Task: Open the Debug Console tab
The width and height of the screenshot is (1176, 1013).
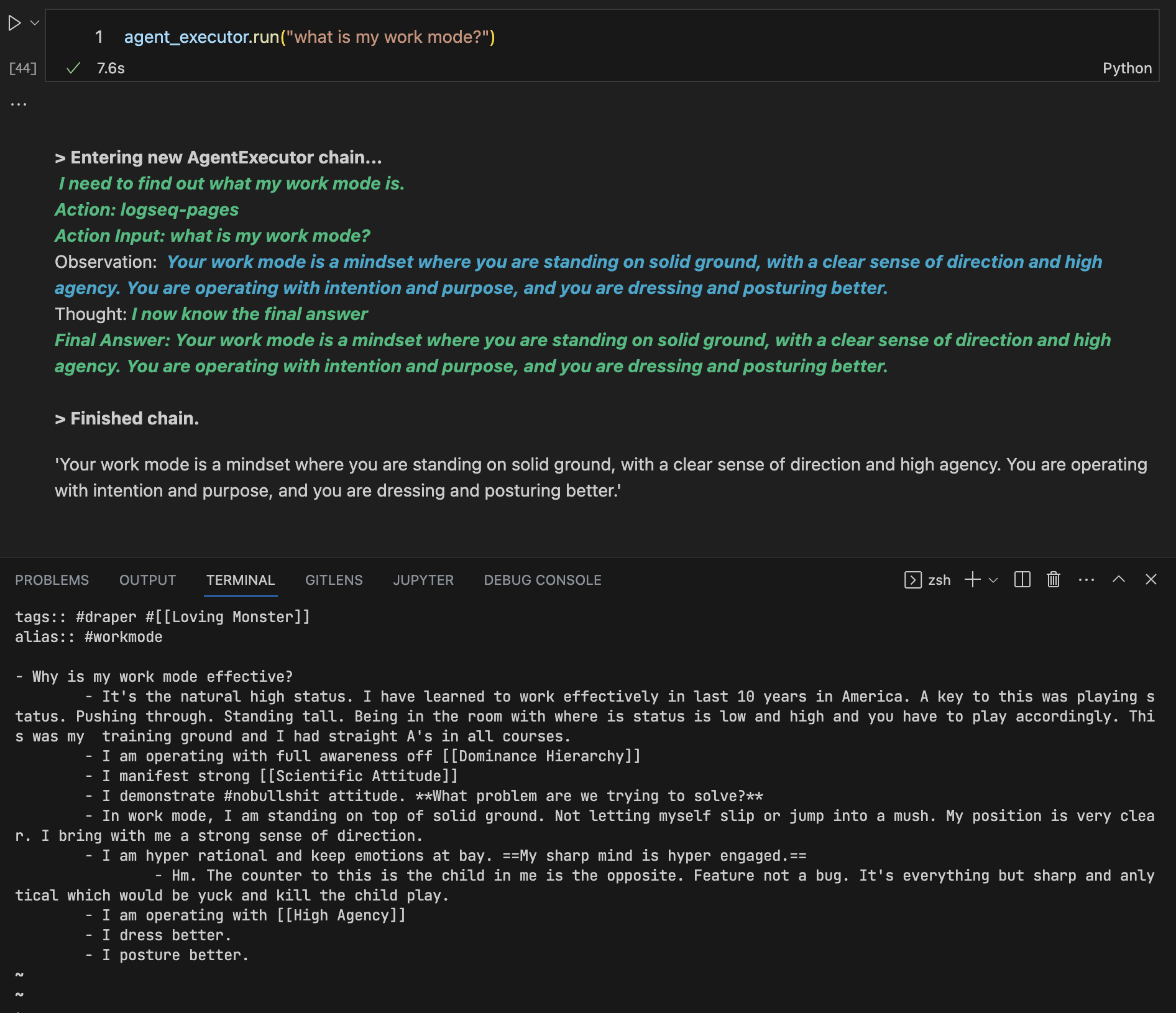Action: [x=543, y=580]
